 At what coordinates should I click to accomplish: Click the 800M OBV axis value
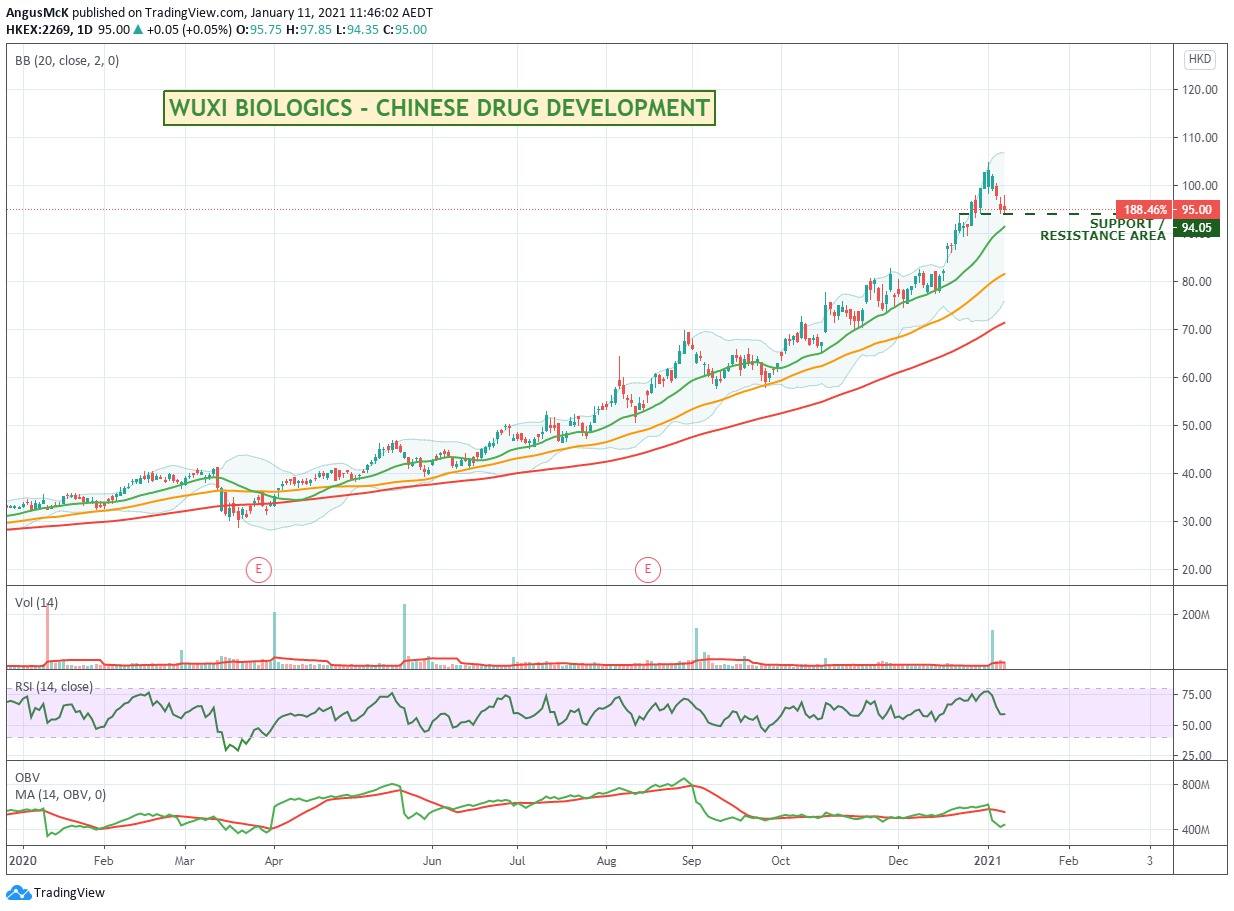point(1197,785)
